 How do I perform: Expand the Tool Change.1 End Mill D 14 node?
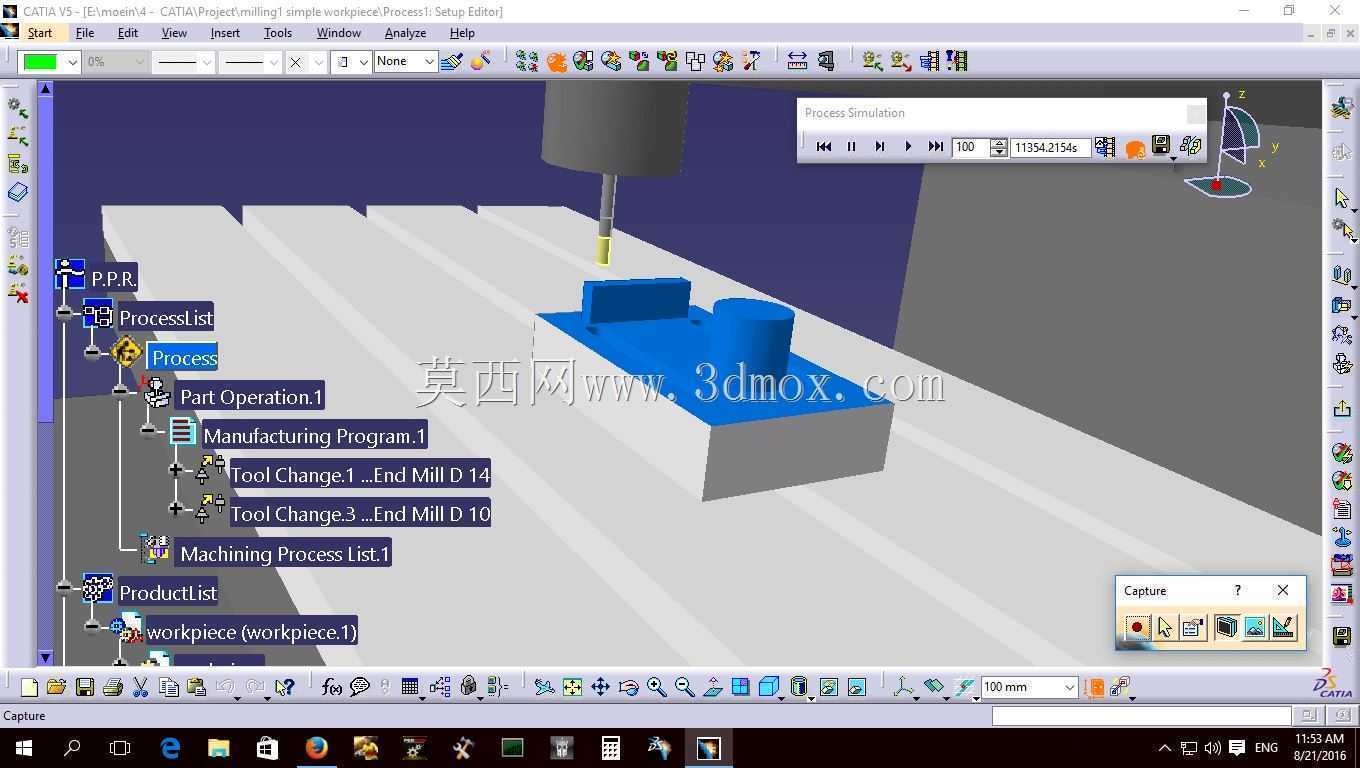[176, 470]
